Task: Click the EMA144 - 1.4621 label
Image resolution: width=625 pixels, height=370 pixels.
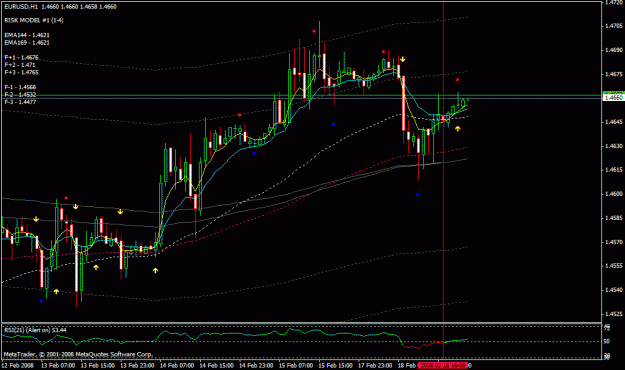Action: [27, 35]
